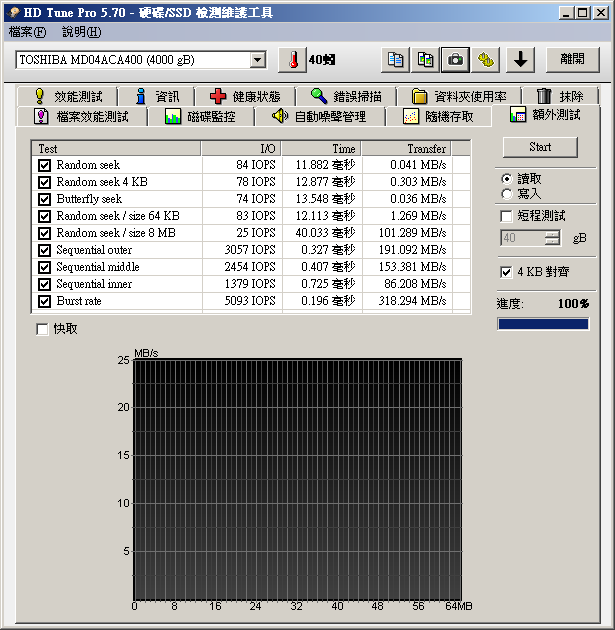The width and height of the screenshot is (615, 630).
Task: Select the 讀取 read radio button
Action: (x=507, y=178)
